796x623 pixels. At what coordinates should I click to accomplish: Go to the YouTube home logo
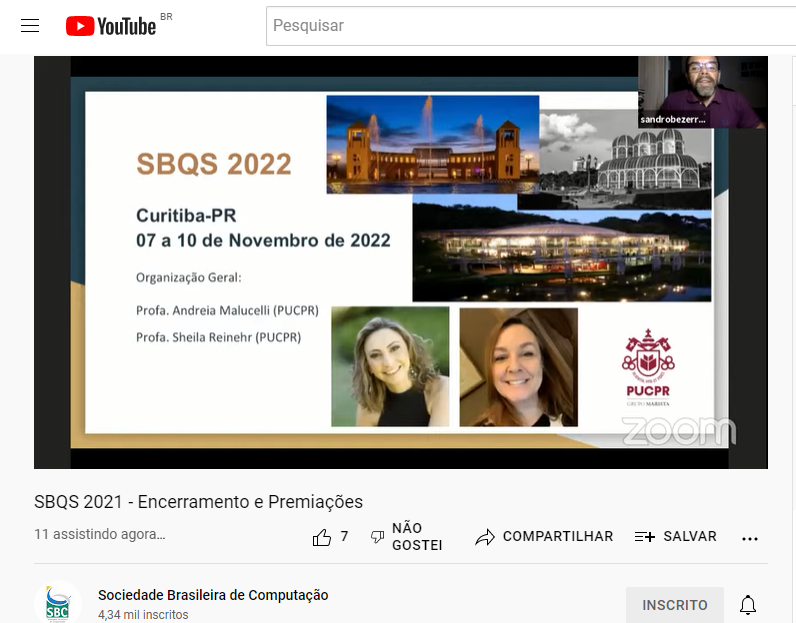point(111,26)
